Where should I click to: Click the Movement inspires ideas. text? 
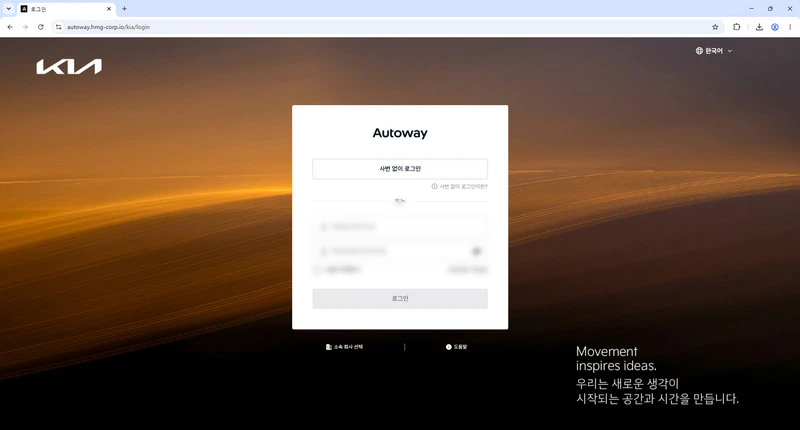(616, 359)
